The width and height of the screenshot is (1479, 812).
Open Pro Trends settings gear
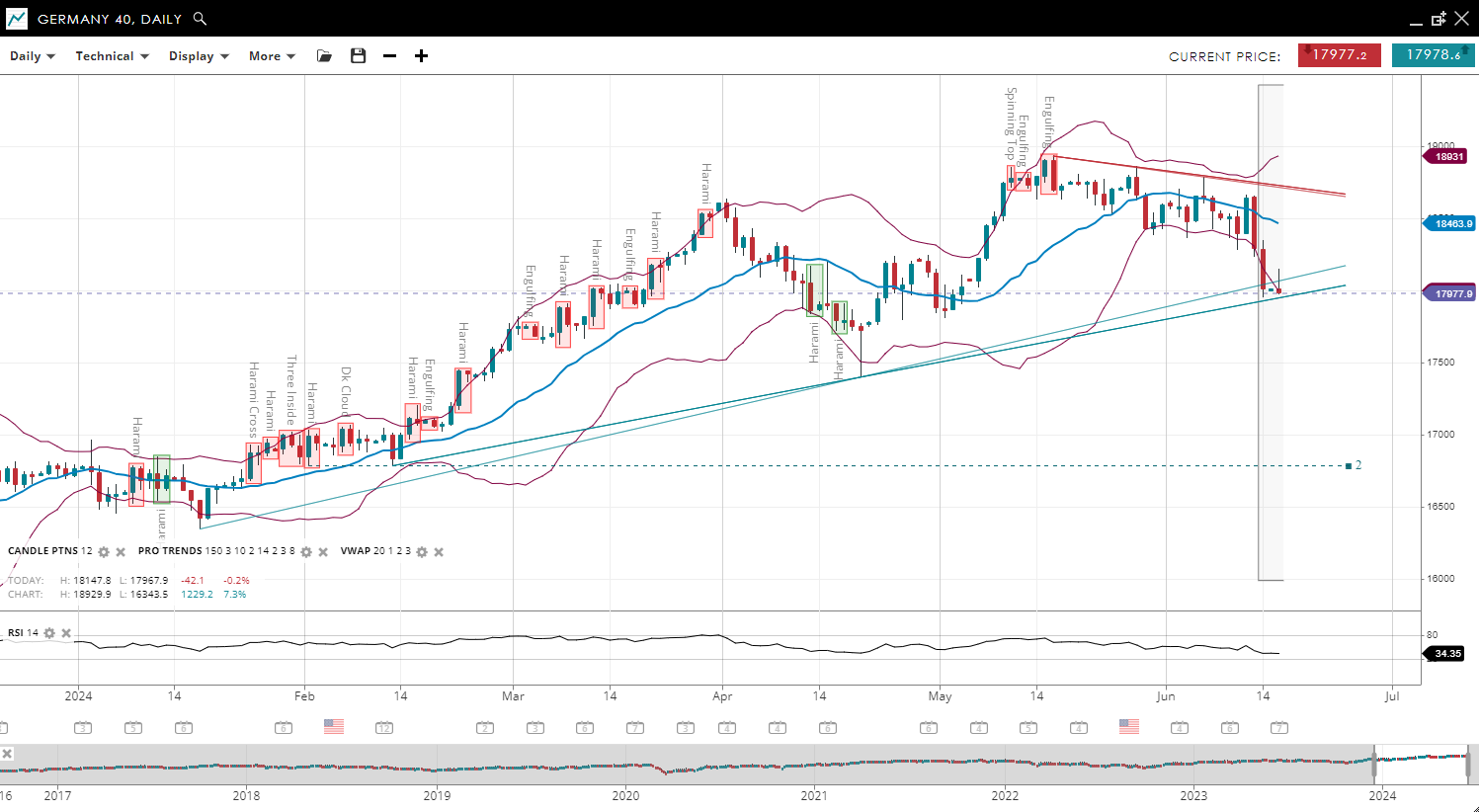(306, 552)
